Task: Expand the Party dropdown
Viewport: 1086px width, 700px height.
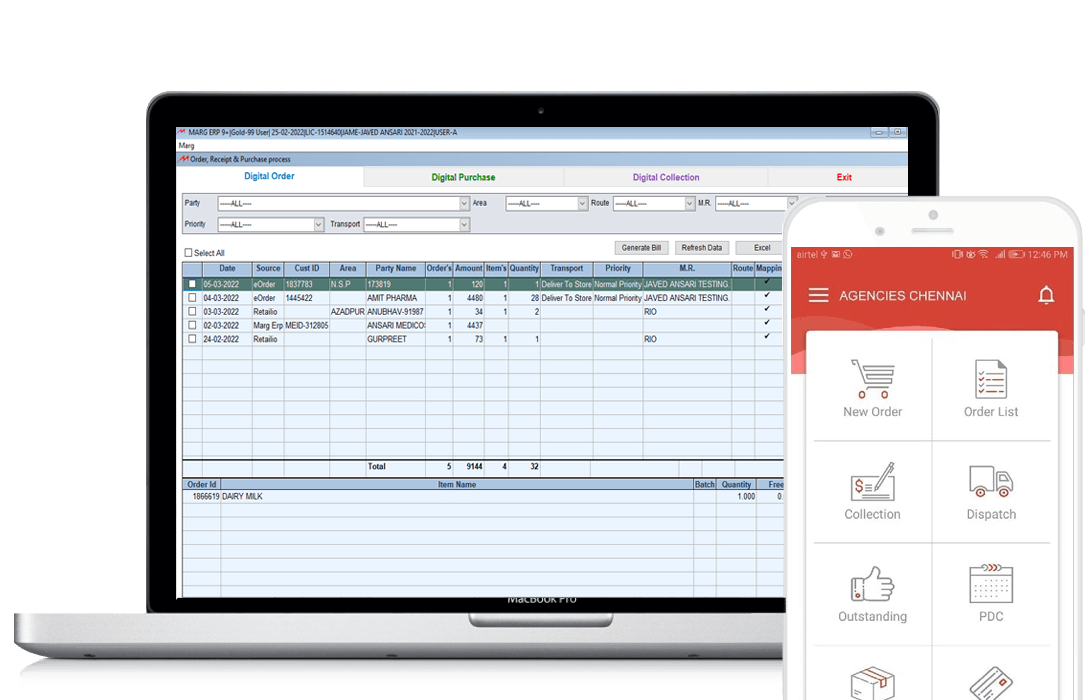Action: tap(463, 204)
